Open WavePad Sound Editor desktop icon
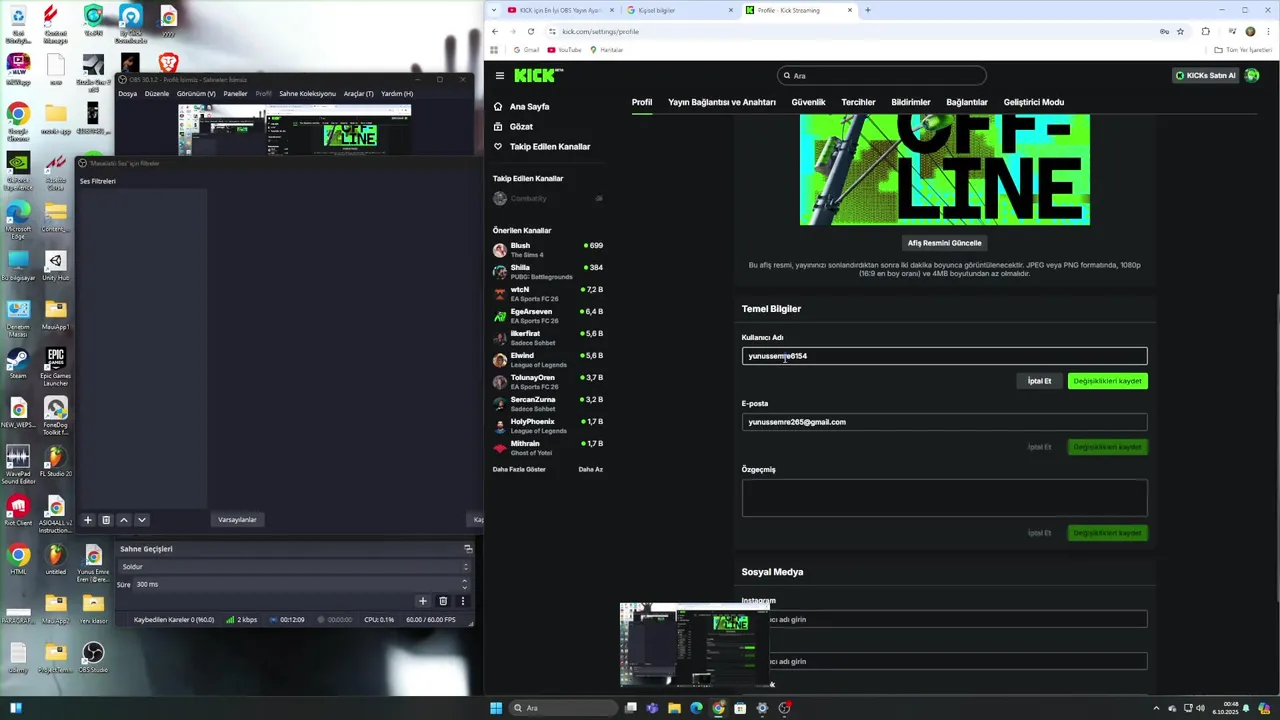Image resolution: width=1280 pixels, height=720 pixels. pyautogui.click(x=18, y=465)
